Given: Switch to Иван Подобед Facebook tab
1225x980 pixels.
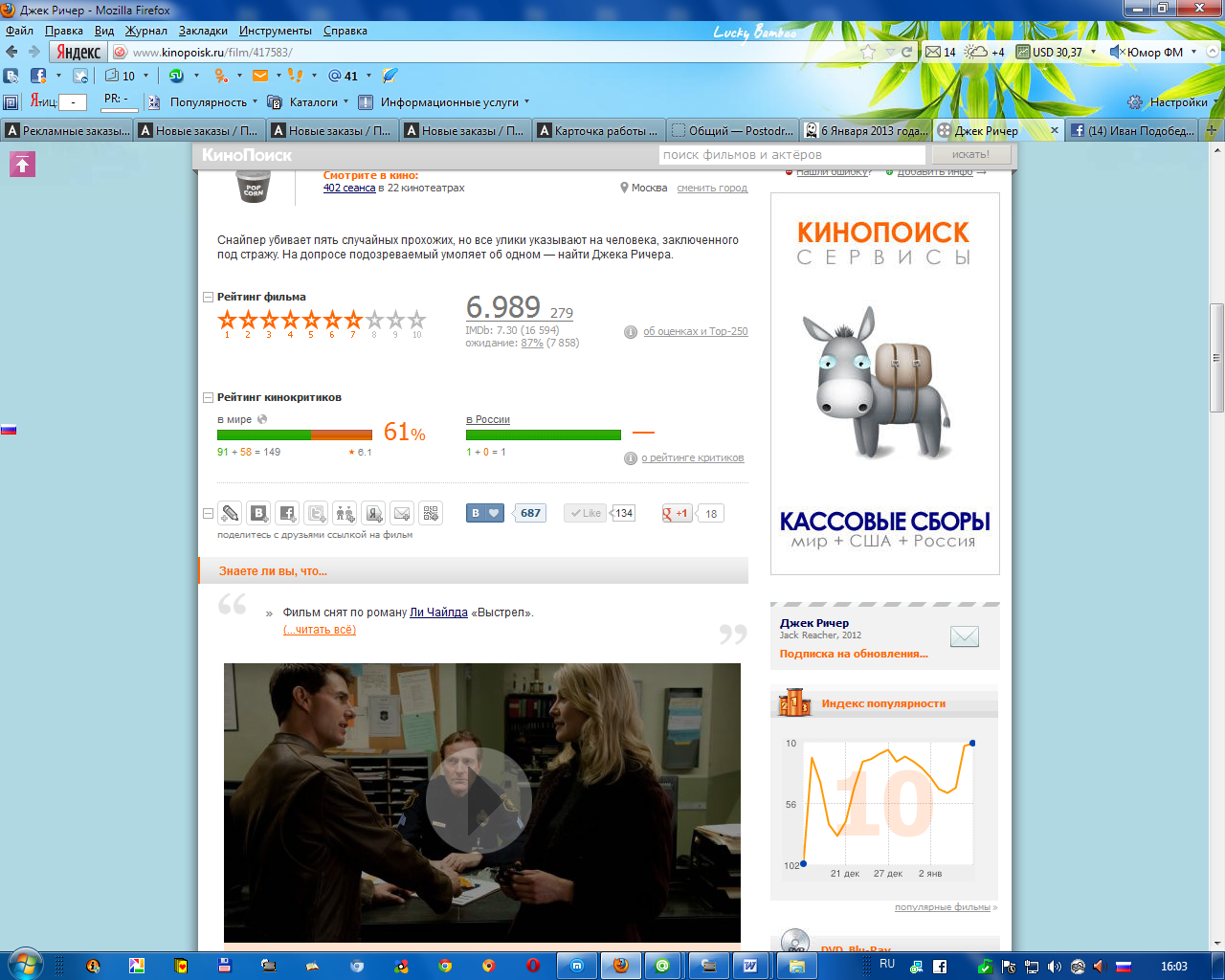Looking at the screenshot, I should click(x=1132, y=130).
